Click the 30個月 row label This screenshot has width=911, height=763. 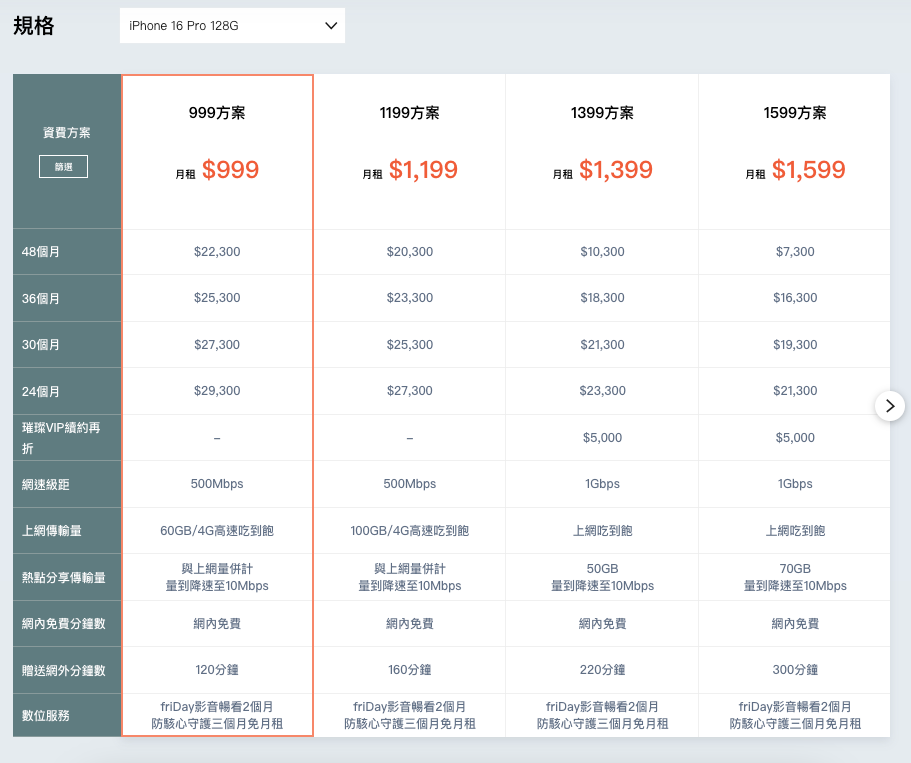coord(41,345)
